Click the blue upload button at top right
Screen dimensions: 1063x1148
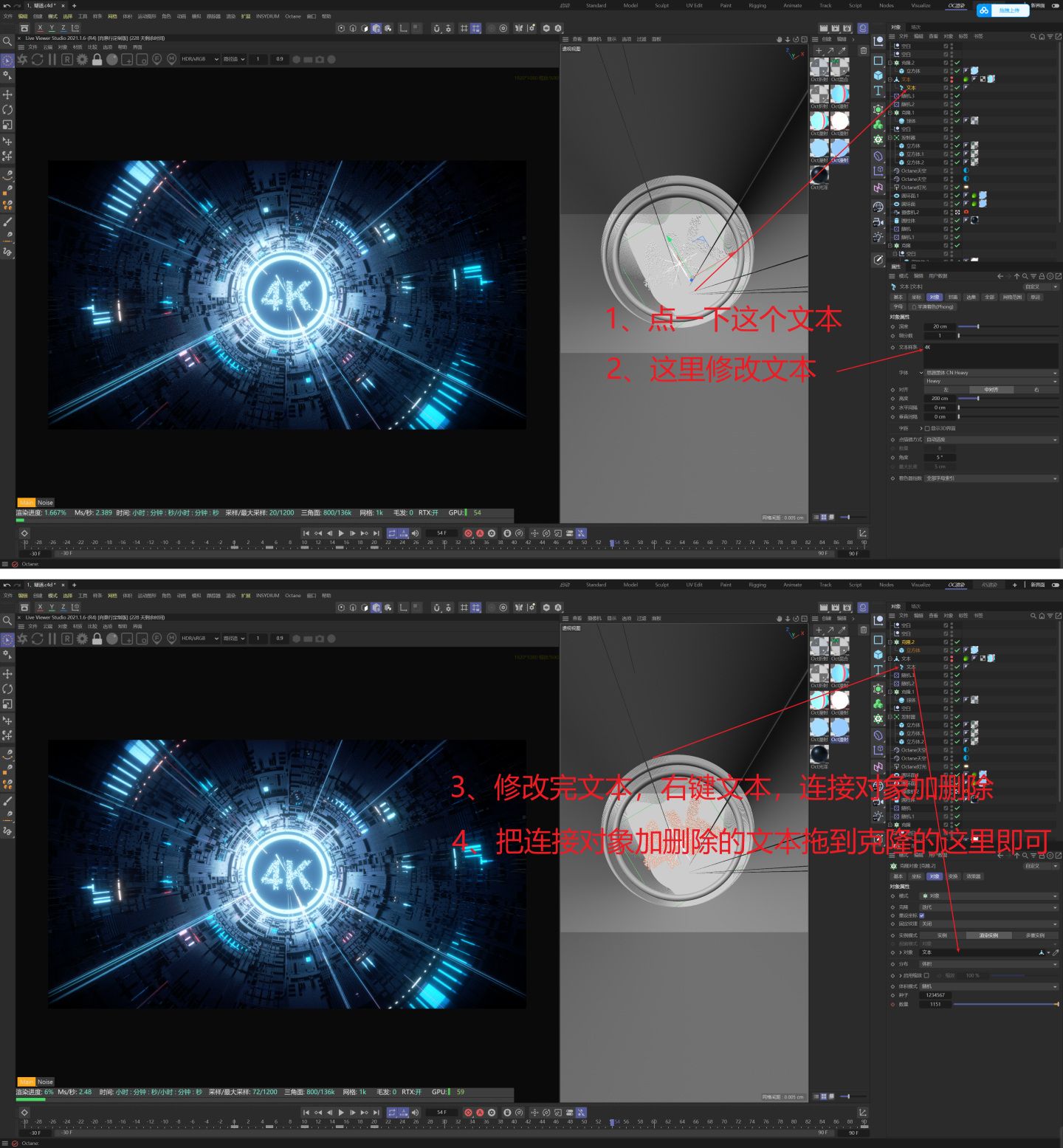[1002, 10]
